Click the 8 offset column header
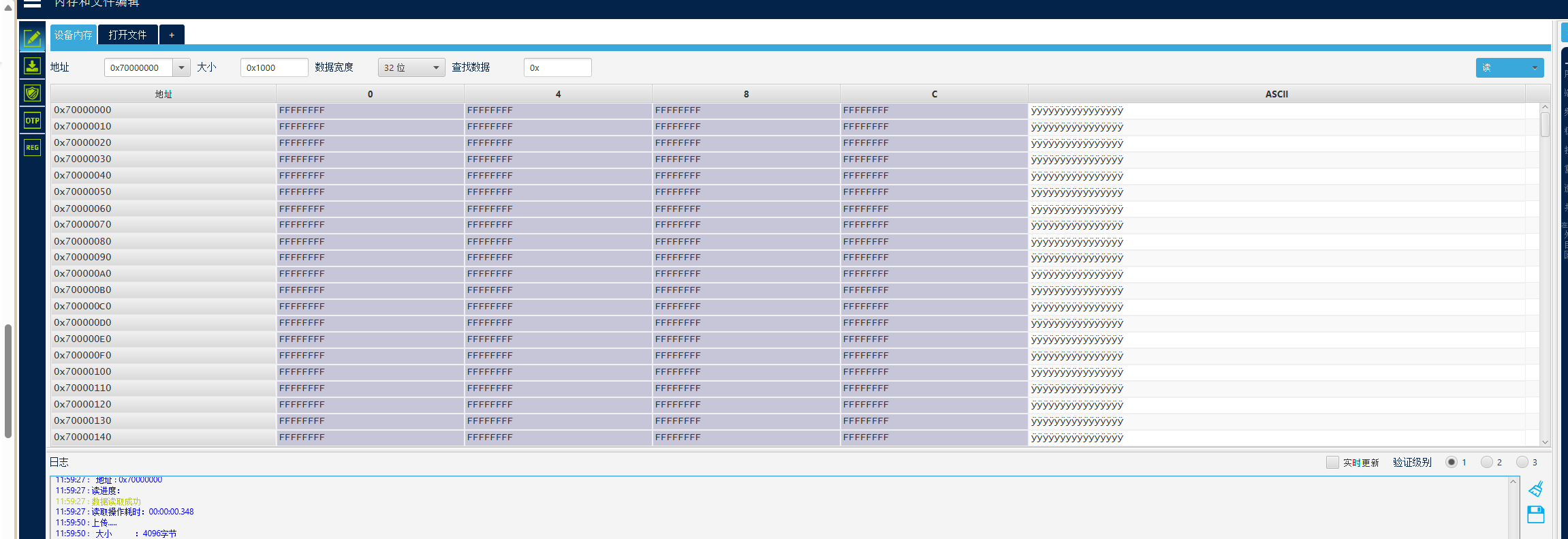Screen dimensions: 1568x539 pyautogui.click(x=746, y=94)
